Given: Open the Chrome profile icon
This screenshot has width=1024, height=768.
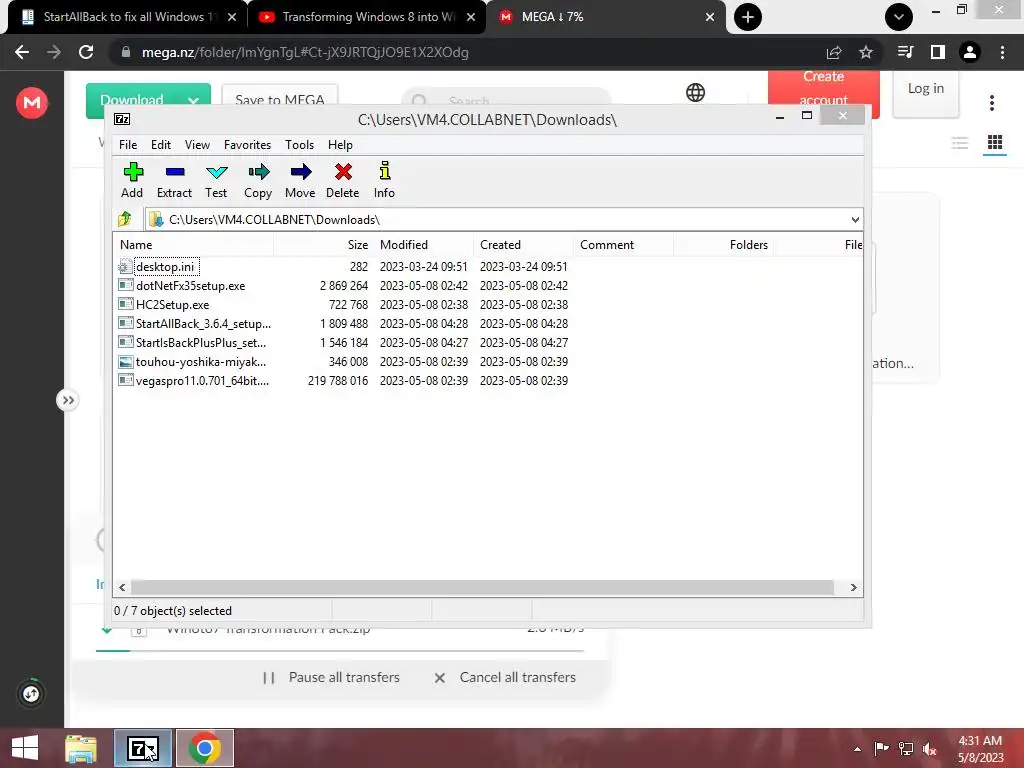Looking at the screenshot, I should pos(970,52).
